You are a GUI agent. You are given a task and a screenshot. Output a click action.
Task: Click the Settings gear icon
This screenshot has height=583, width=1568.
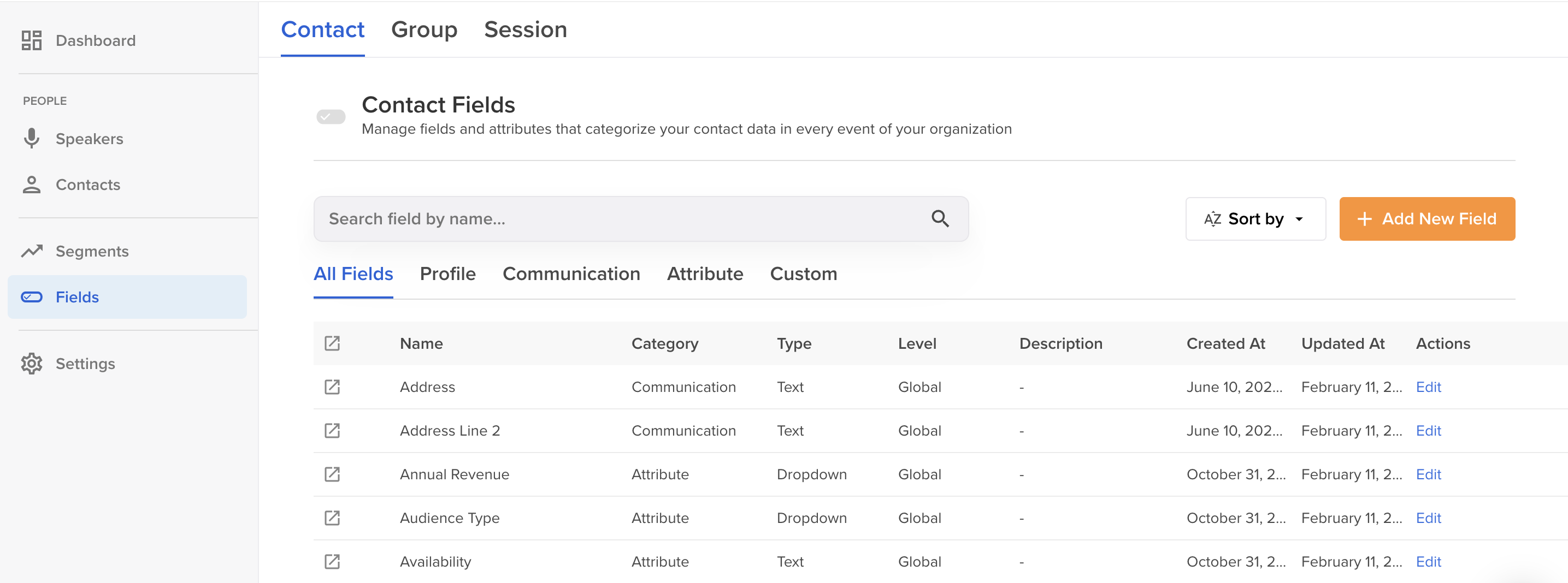tap(32, 364)
